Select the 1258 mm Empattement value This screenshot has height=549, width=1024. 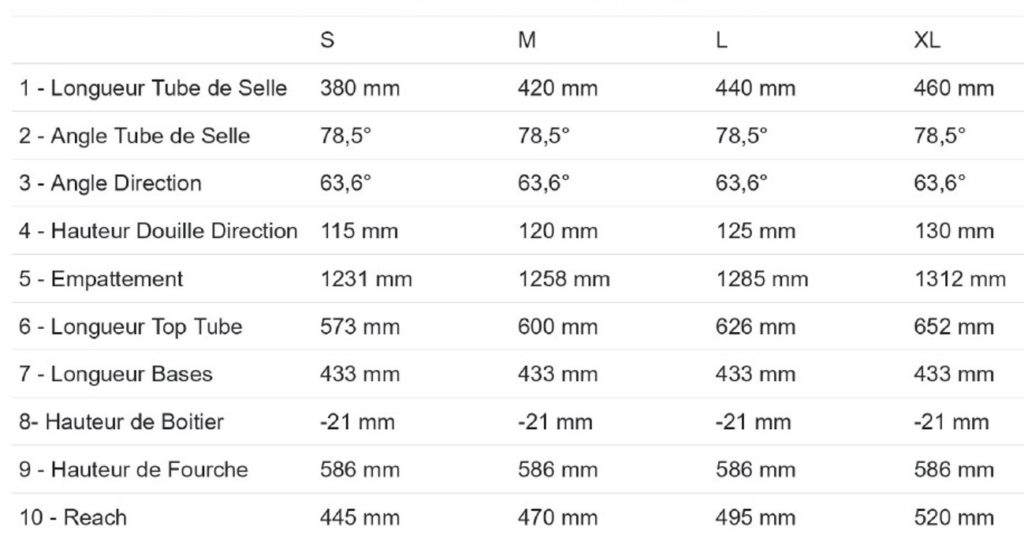[x=563, y=279]
